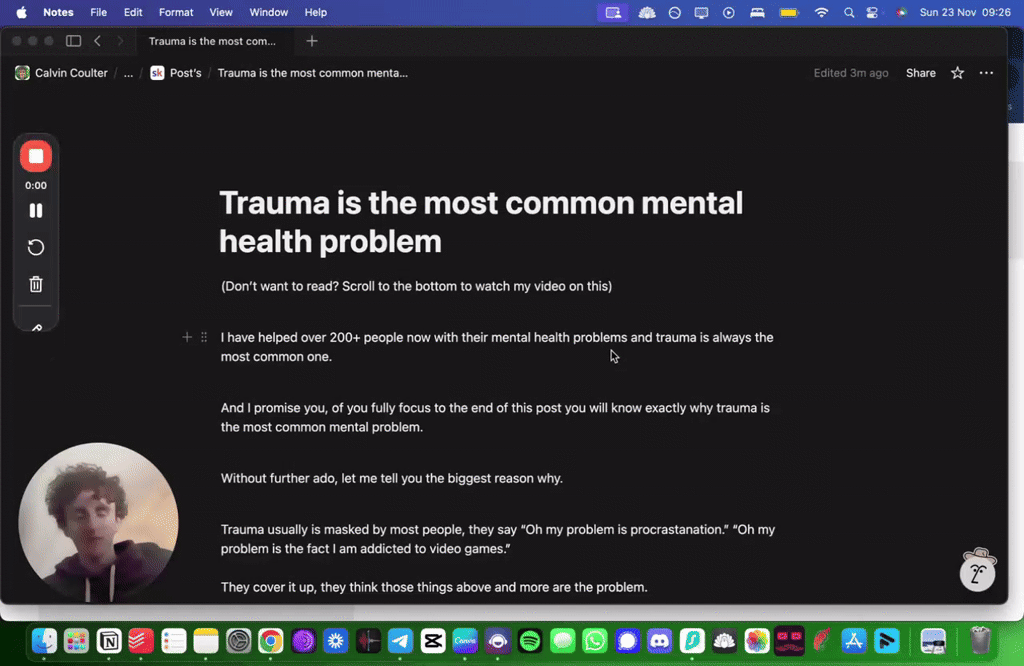Click the Share button
The image size is (1024, 666).
point(920,73)
